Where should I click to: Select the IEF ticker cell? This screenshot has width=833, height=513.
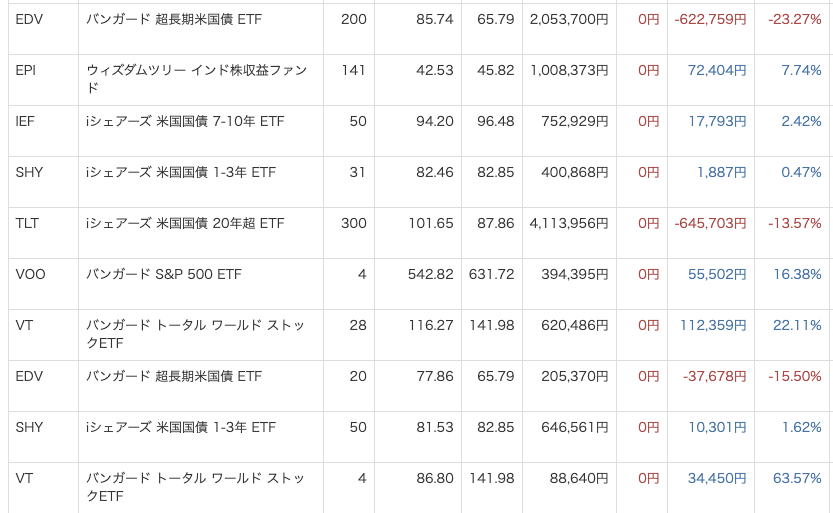pos(26,121)
